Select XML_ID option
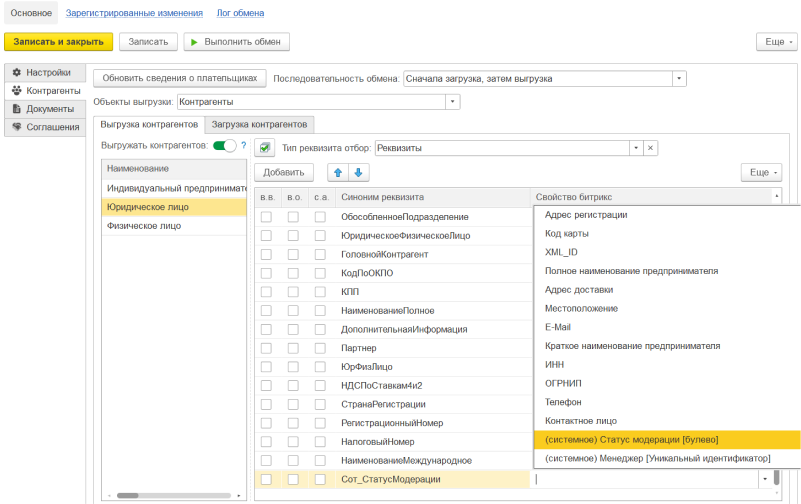Image resolution: width=801 pixels, height=504 pixels. [x=667, y=252]
